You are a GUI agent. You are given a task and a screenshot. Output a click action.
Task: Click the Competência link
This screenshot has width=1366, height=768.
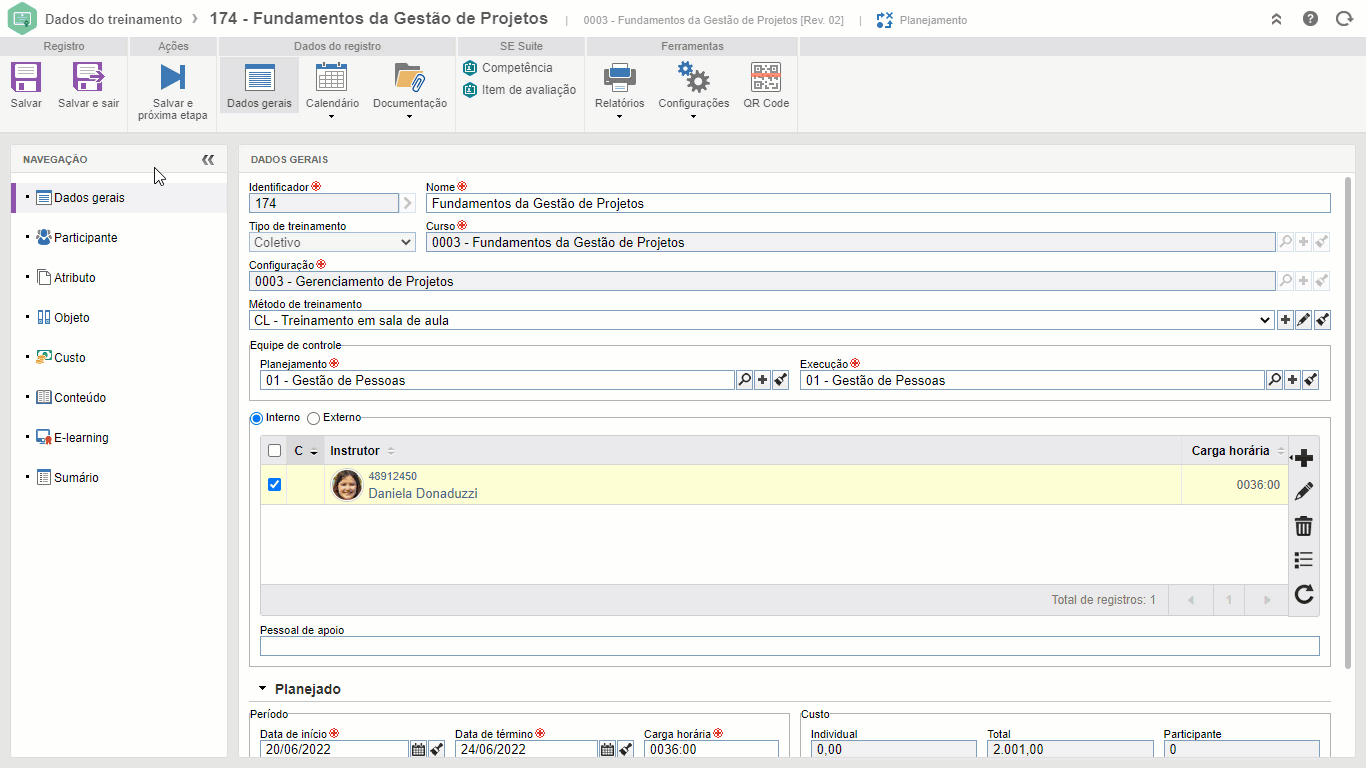pos(516,68)
